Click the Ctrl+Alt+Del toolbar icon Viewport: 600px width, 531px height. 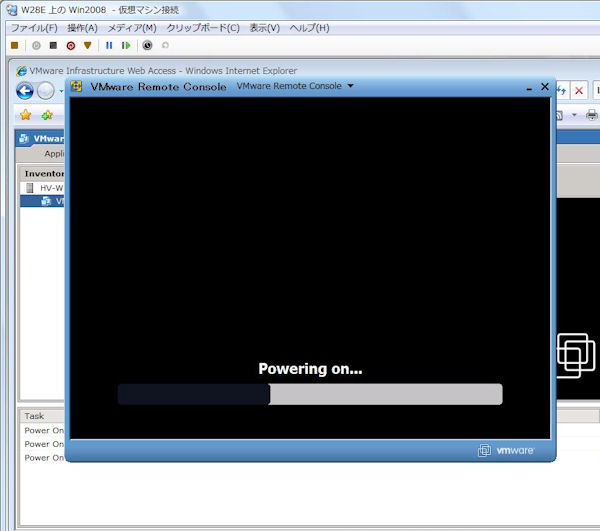click(15, 46)
